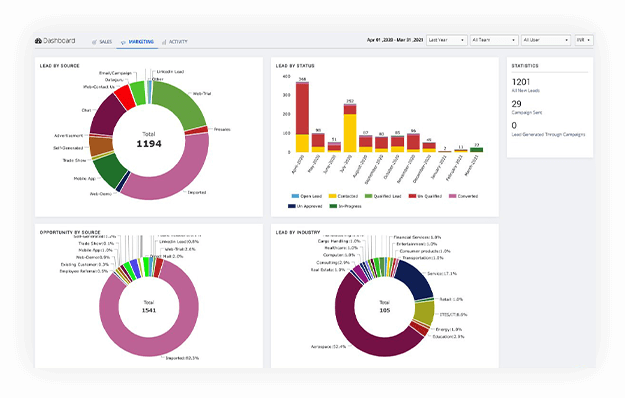Click the date range text in header
The width and height of the screenshot is (625, 398).
click(395, 40)
